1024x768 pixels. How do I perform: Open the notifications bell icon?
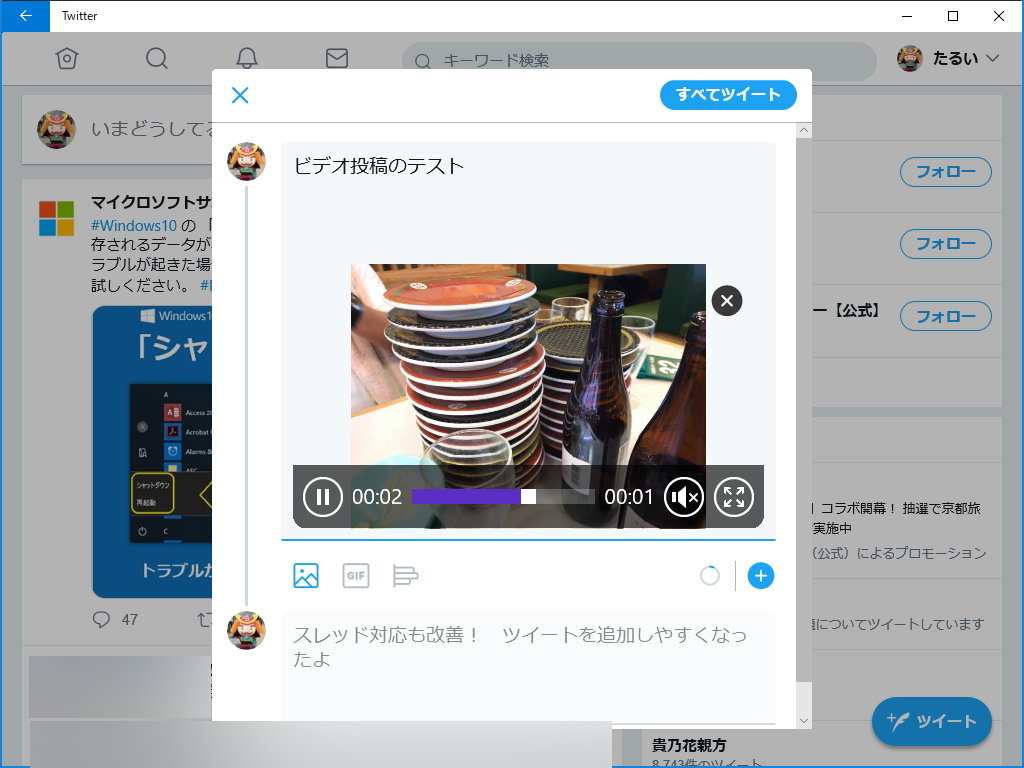click(246, 59)
